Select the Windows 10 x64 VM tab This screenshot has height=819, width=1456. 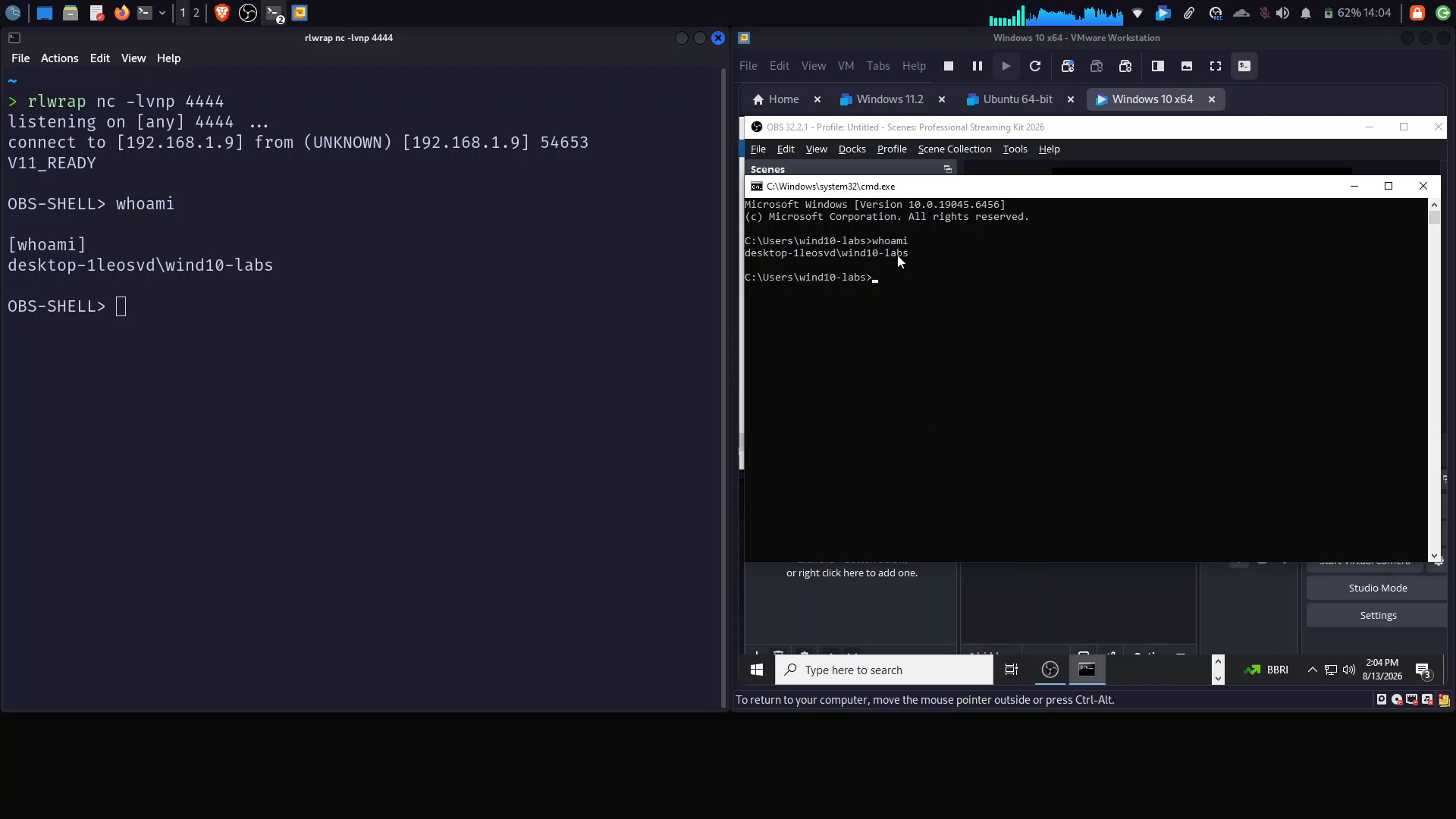tap(1144, 99)
